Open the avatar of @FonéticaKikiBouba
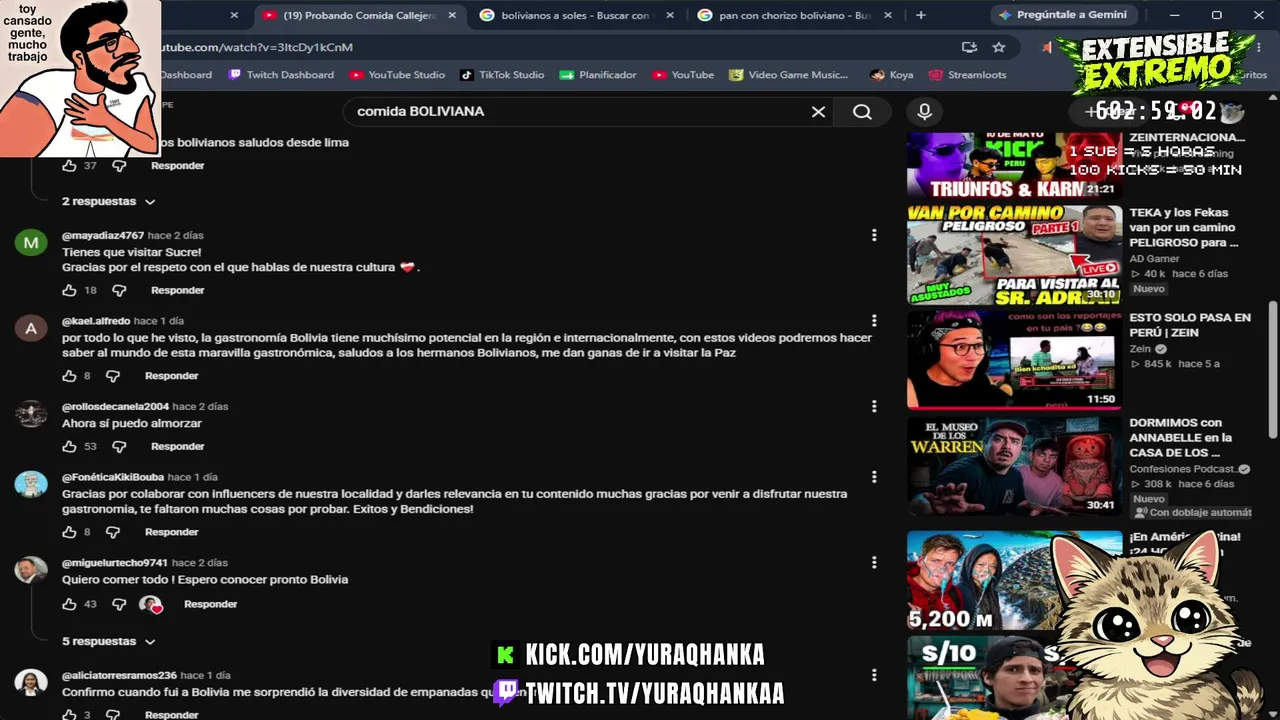 pyautogui.click(x=31, y=484)
